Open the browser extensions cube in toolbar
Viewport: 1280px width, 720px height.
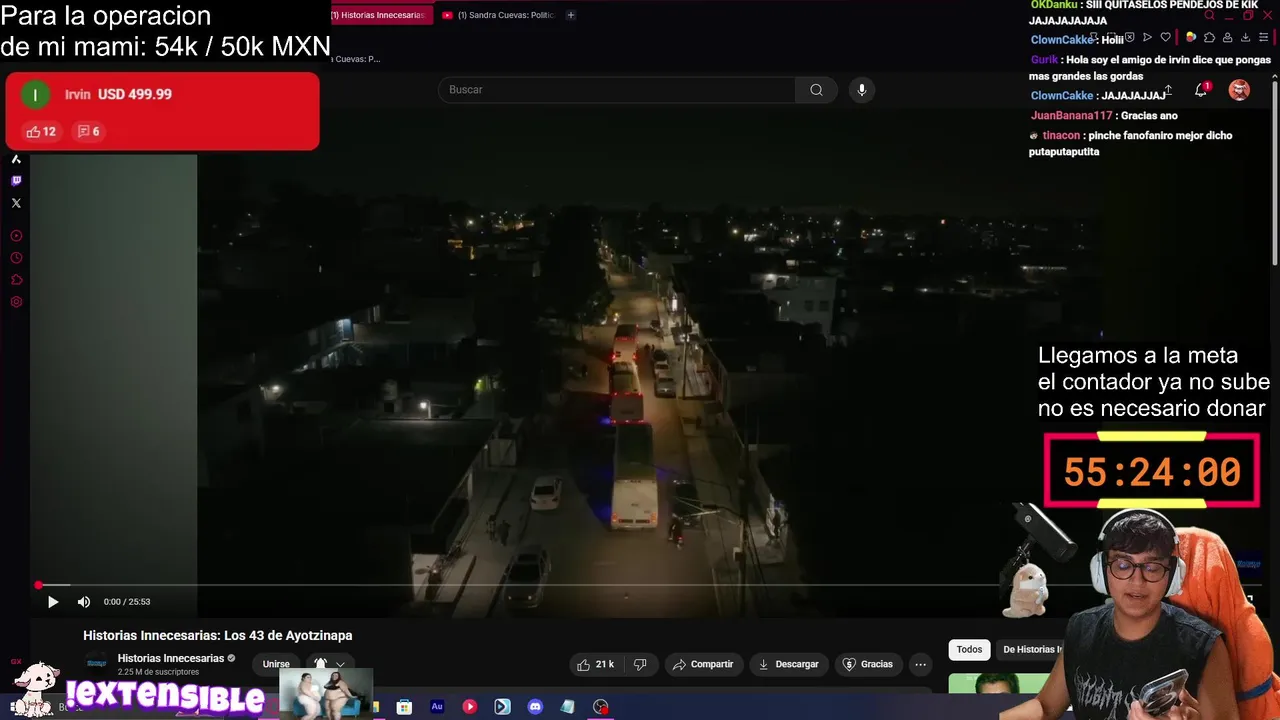1209,37
